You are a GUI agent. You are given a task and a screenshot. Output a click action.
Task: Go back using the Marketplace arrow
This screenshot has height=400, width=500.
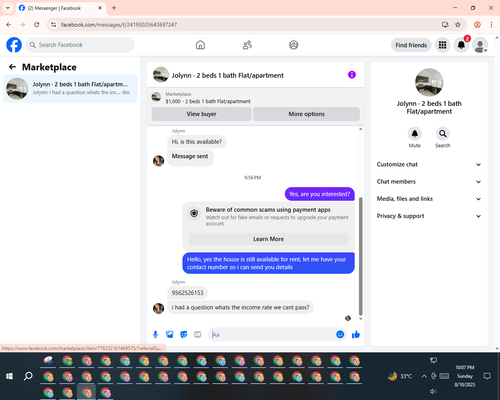pyautogui.click(x=12, y=67)
